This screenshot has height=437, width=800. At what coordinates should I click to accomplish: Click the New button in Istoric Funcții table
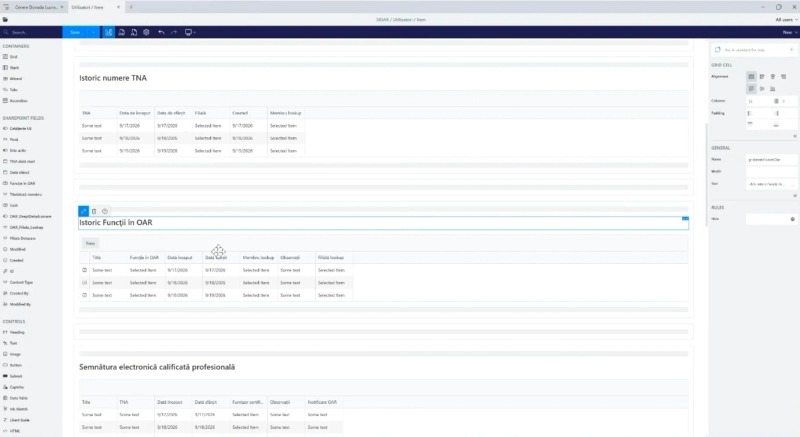pyautogui.click(x=90, y=243)
